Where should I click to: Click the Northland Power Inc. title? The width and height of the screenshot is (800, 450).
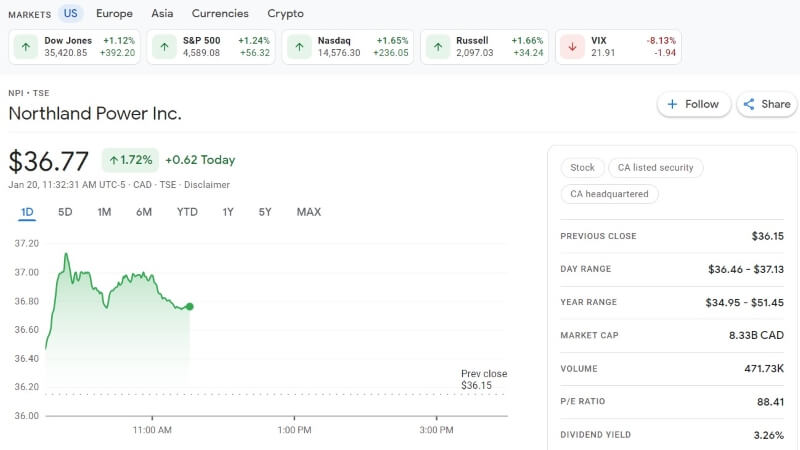pos(95,113)
